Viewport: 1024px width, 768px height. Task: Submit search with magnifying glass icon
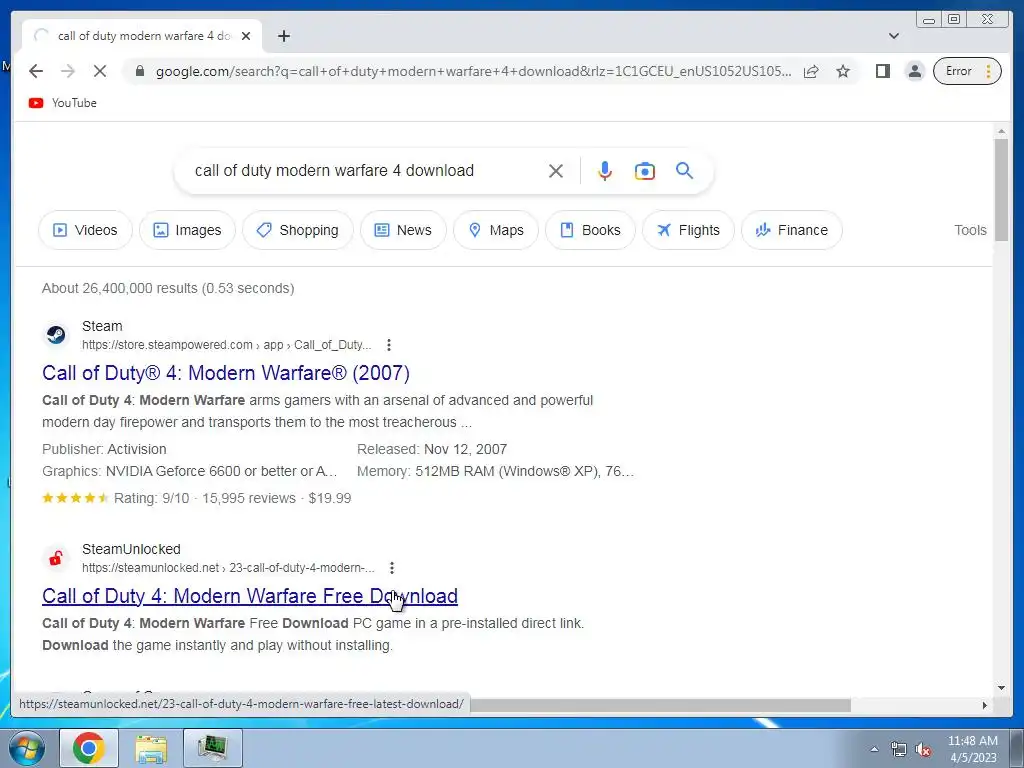pyautogui.click(x=684, y=171)
